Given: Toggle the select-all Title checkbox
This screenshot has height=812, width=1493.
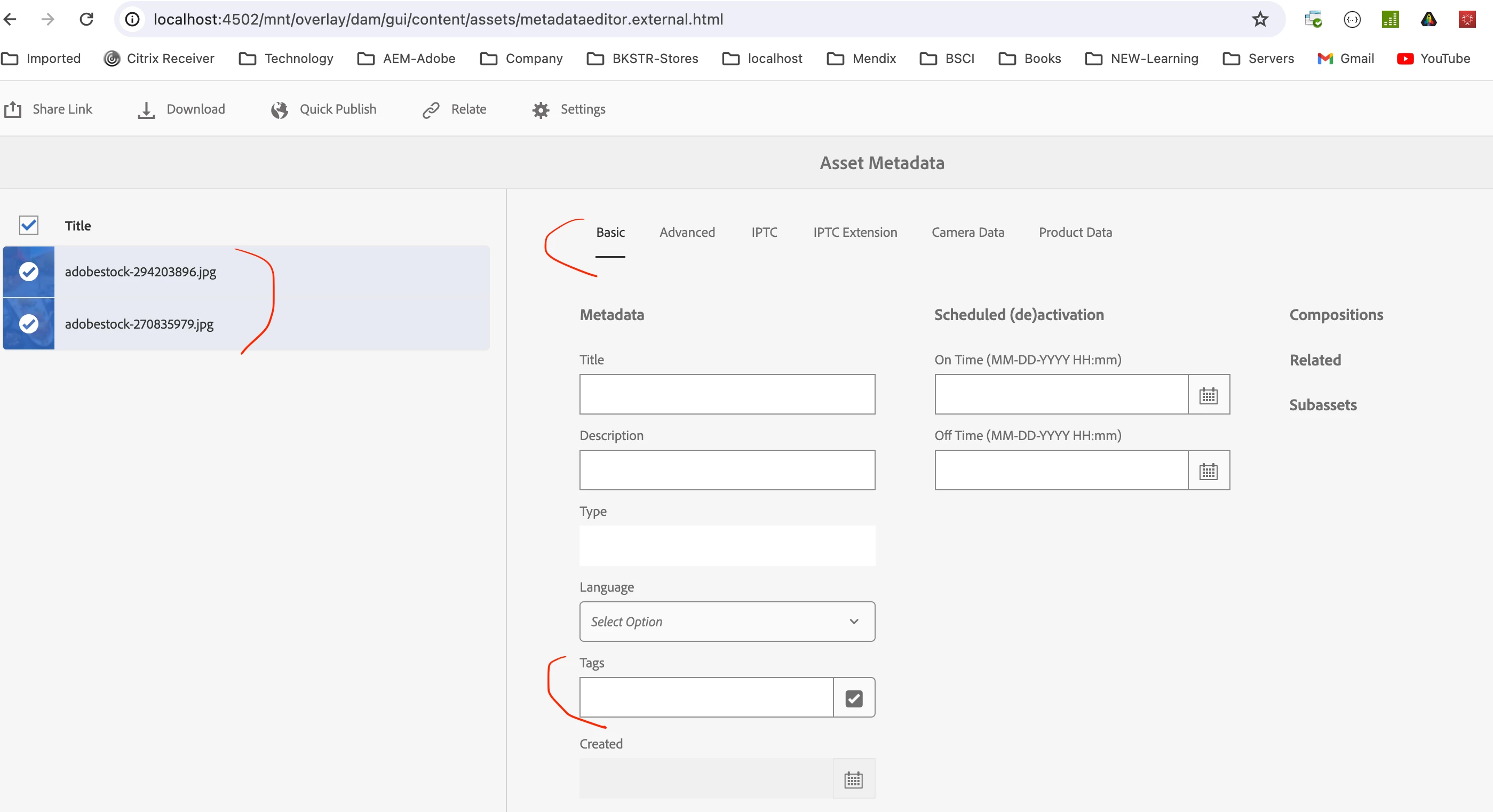Looking at the screenshot, I should click(28, 226).
